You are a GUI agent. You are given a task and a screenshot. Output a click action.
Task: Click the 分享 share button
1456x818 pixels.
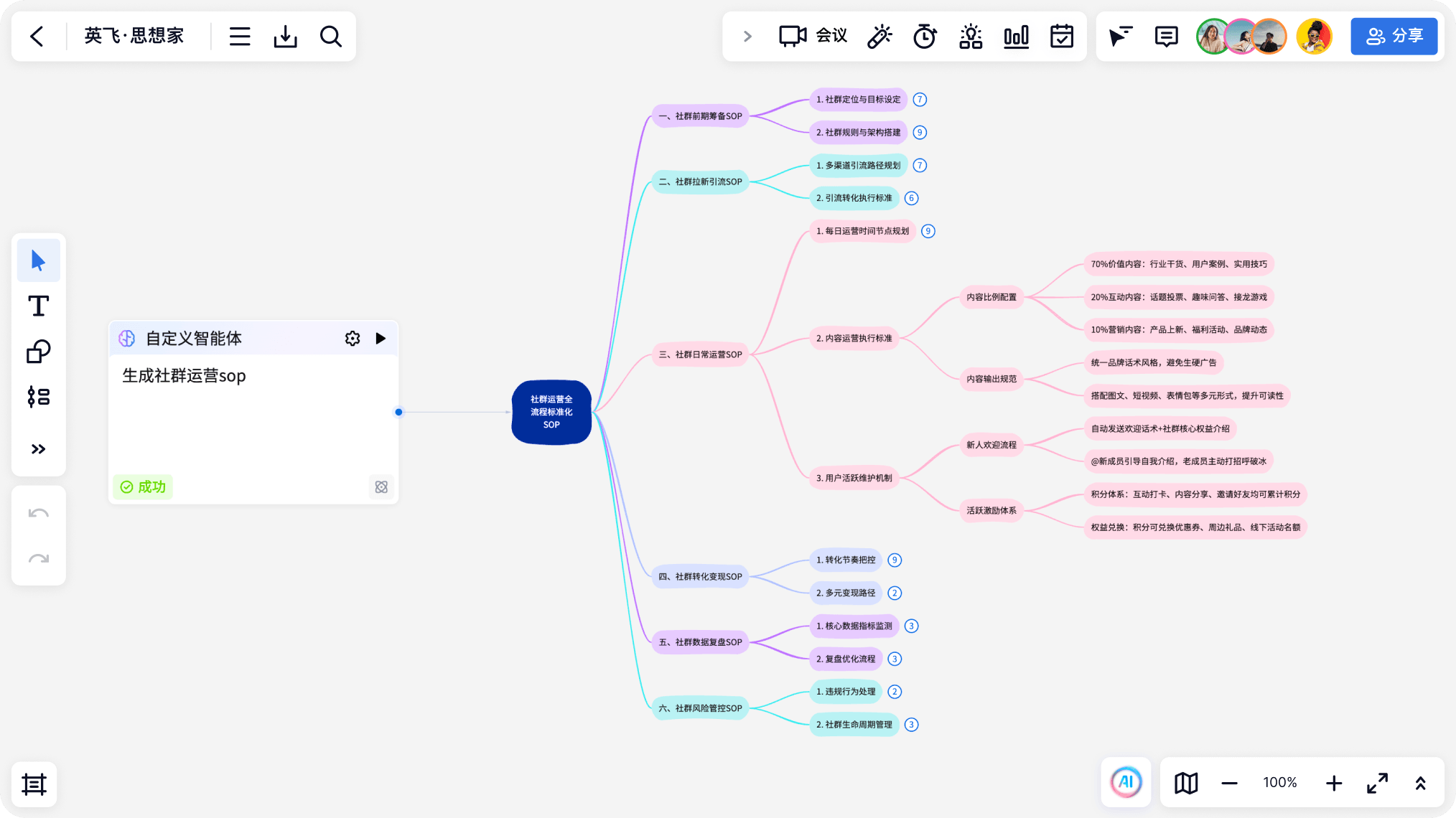coord(1394,36)
